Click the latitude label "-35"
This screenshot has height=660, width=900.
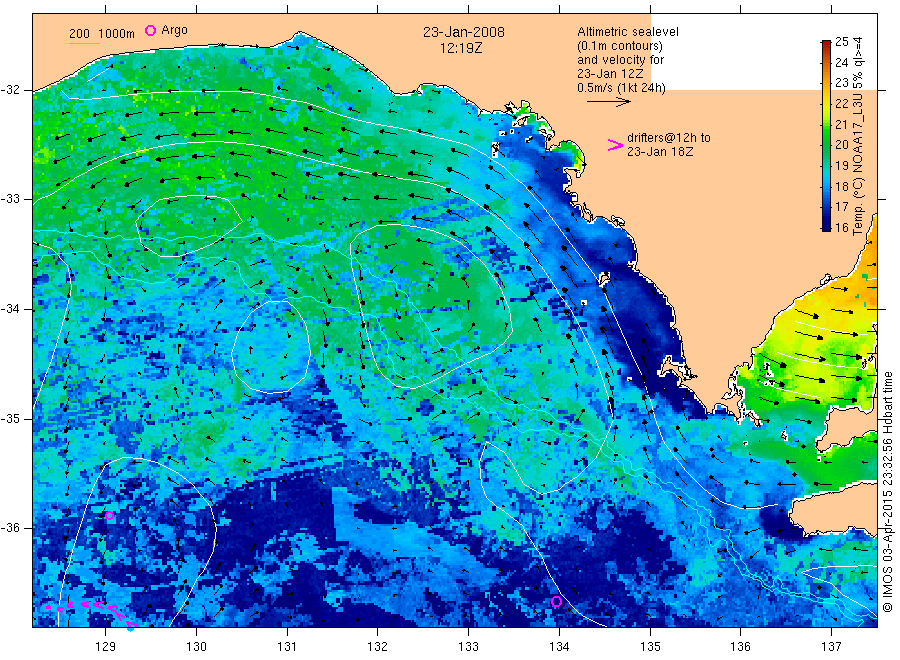click(x=10, y=418)
